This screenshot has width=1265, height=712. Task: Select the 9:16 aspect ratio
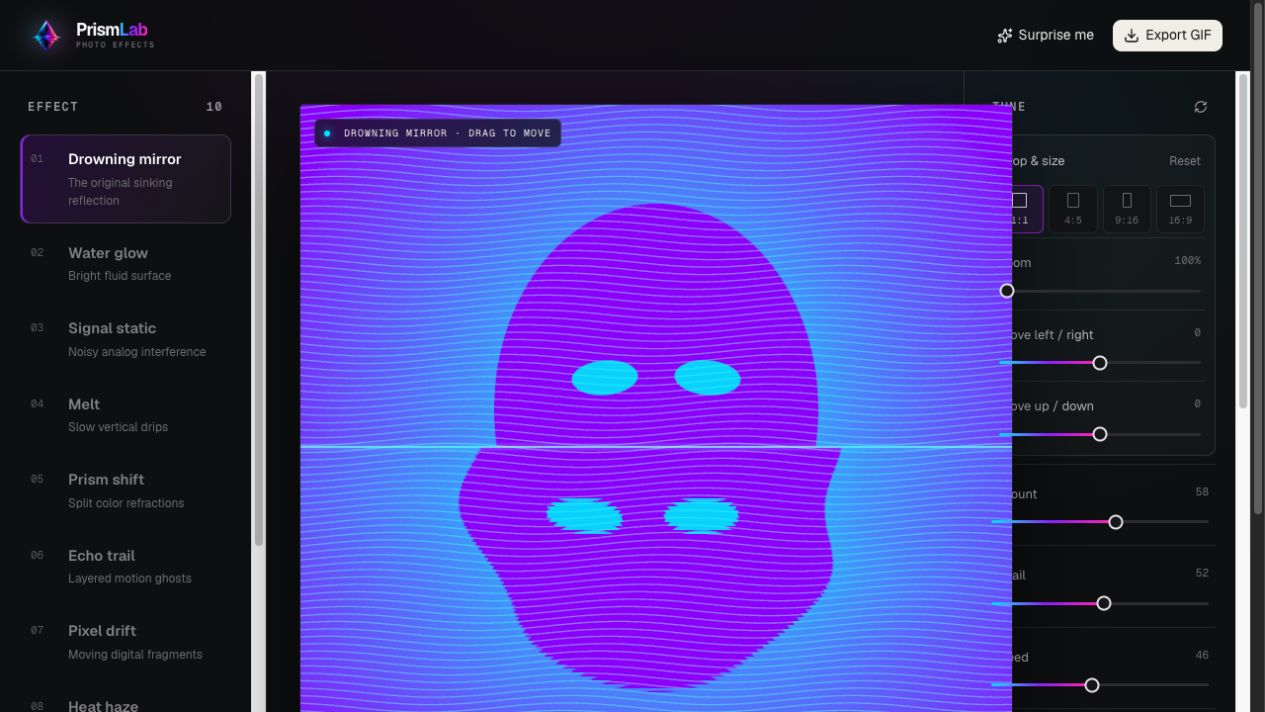(x=1127, y=209)
